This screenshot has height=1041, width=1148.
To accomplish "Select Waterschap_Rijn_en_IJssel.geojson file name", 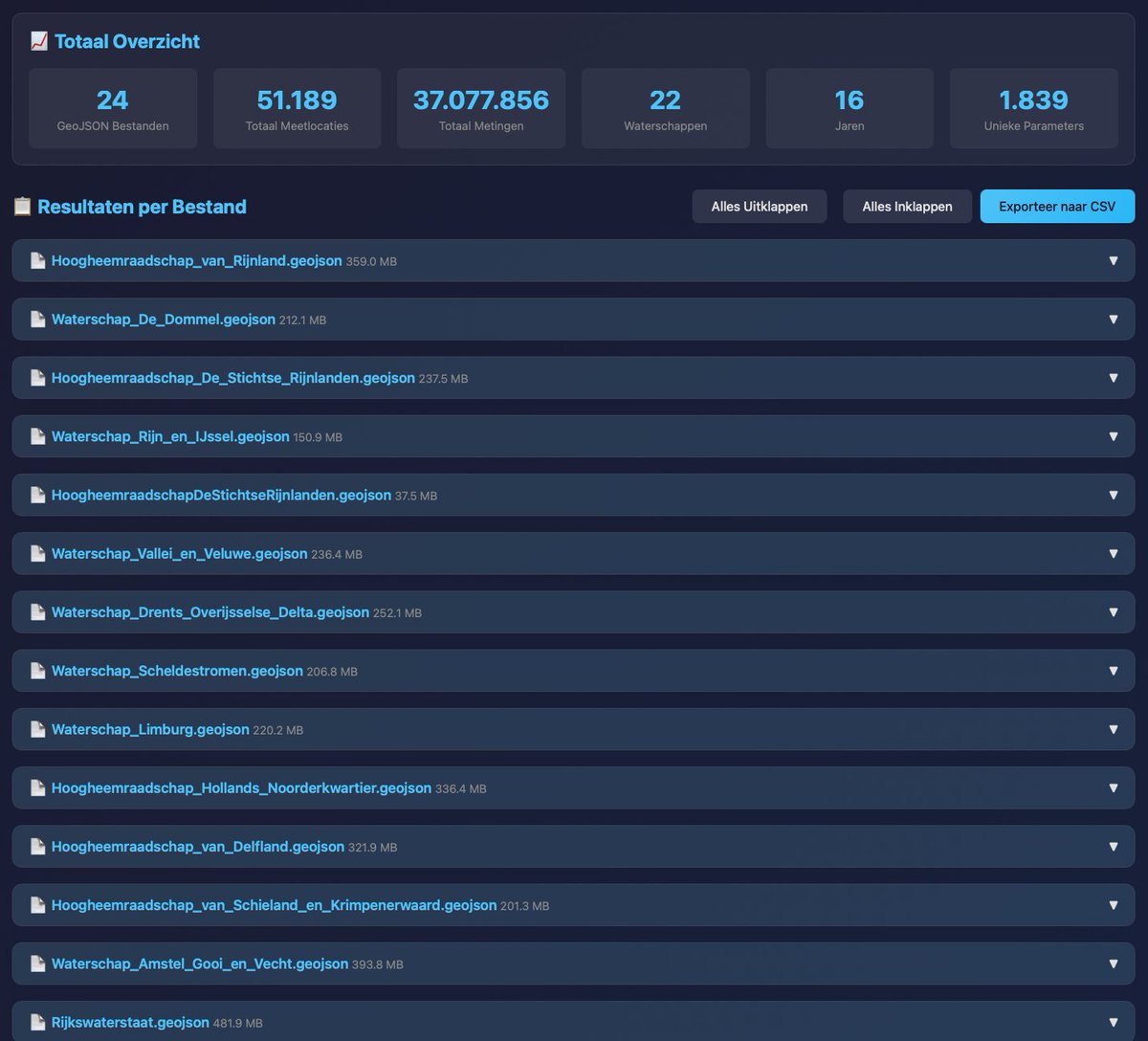I will (170, 436).
